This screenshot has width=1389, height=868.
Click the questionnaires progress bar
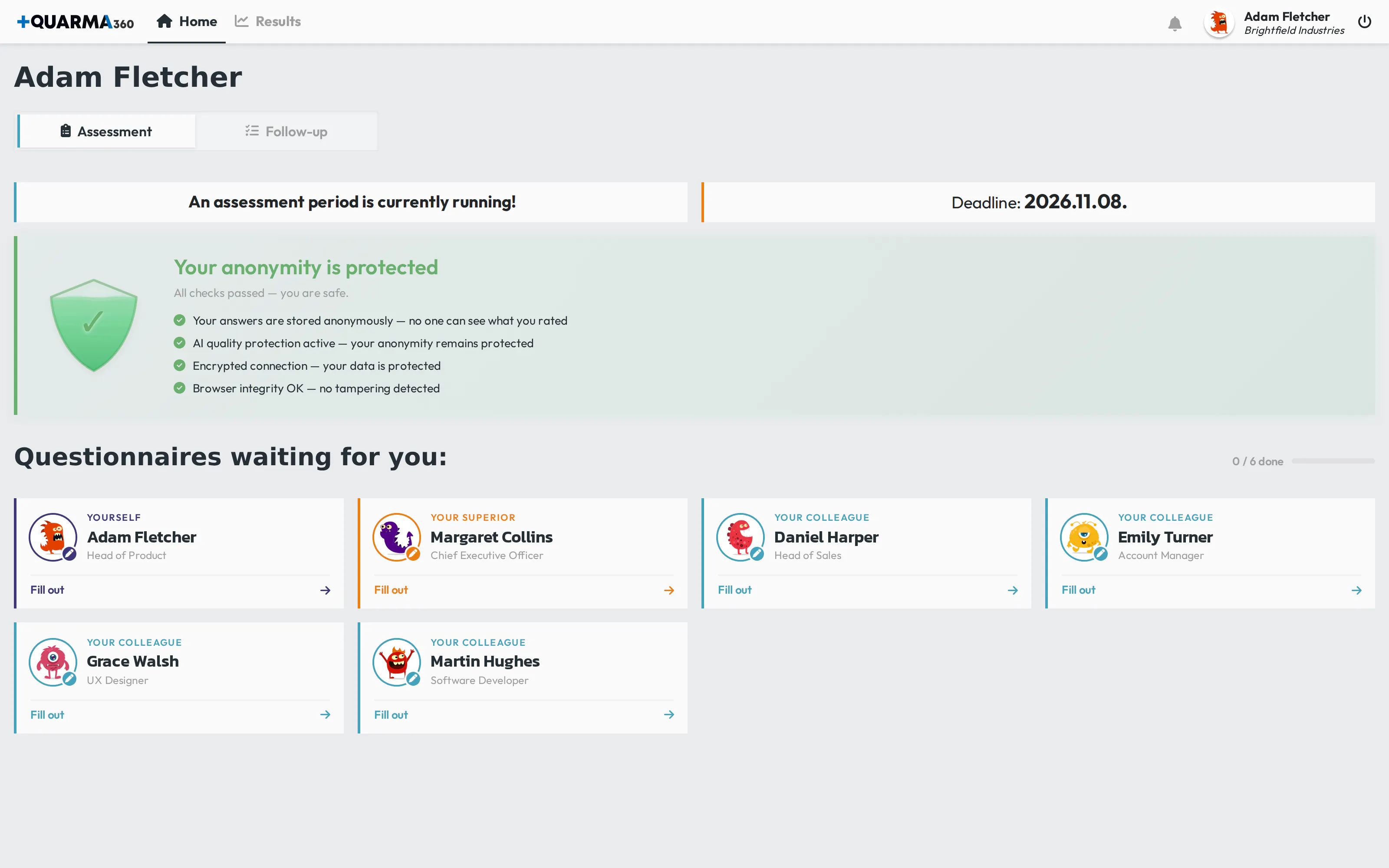pyautogui.click(x=1333, y=461)
